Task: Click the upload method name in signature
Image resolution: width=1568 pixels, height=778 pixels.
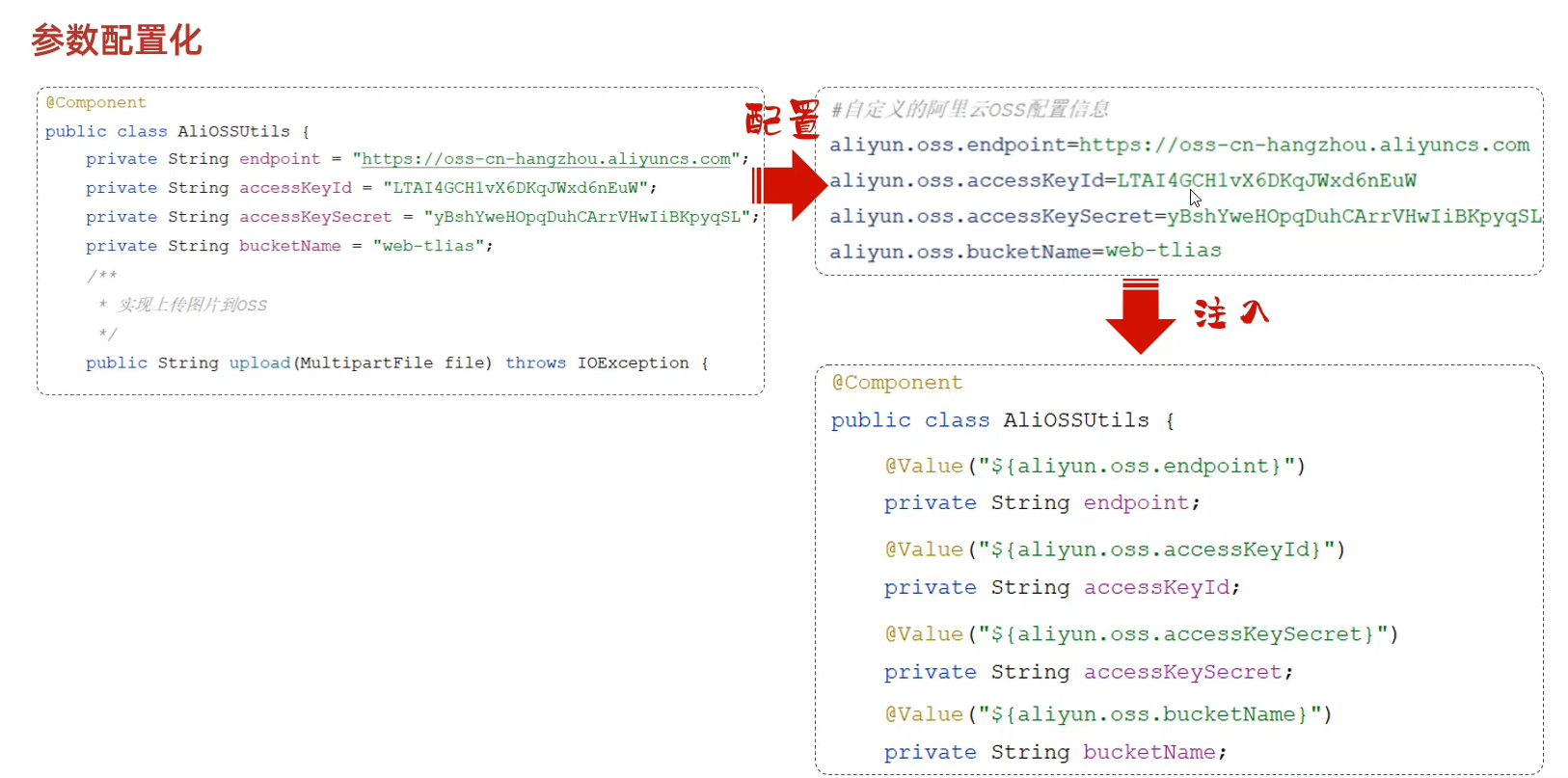Action: pyautogui.click(x=259, y=362)
